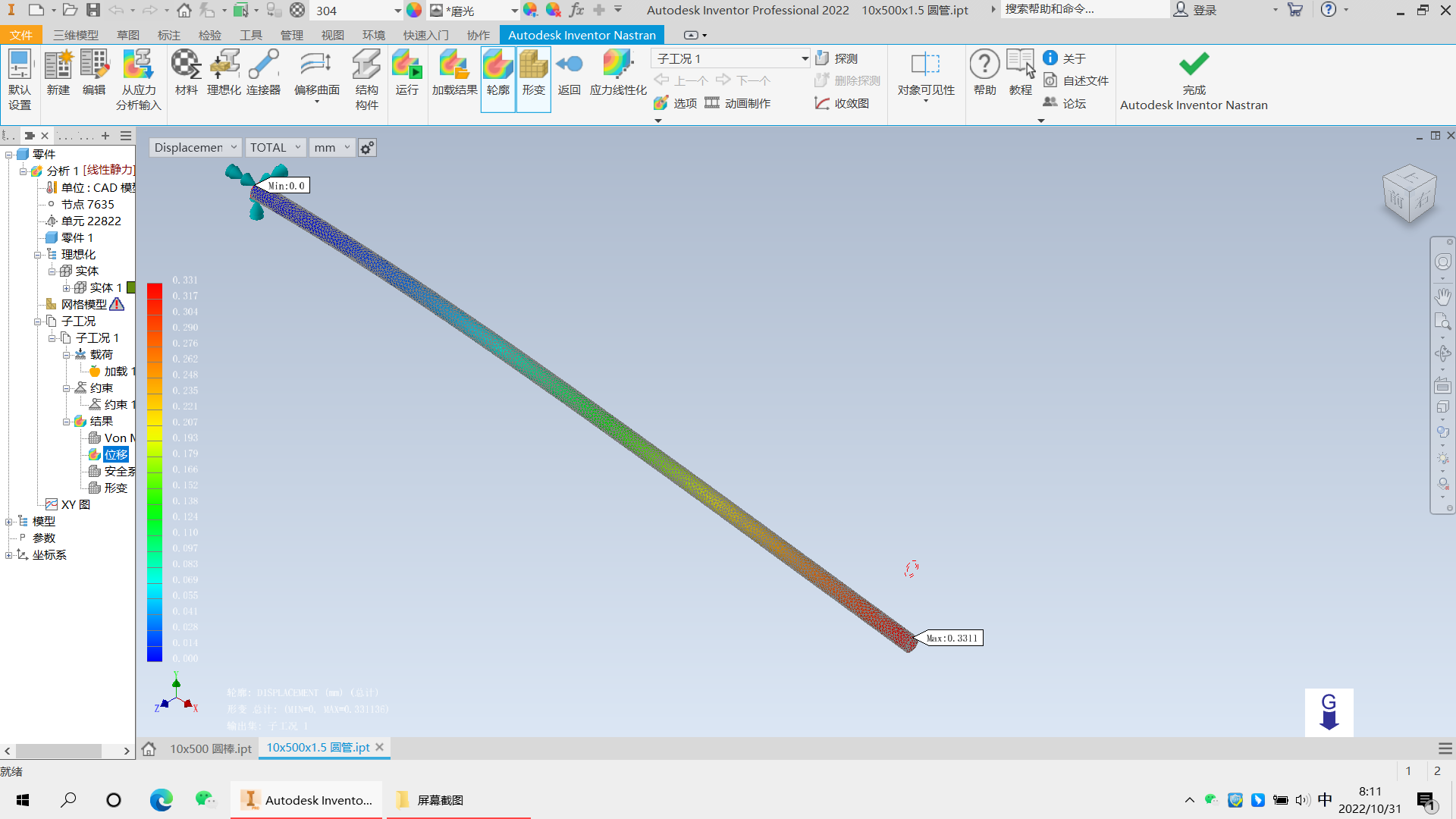
Task: Select the Pan hand navigation tool
Action: (1443, 297)
